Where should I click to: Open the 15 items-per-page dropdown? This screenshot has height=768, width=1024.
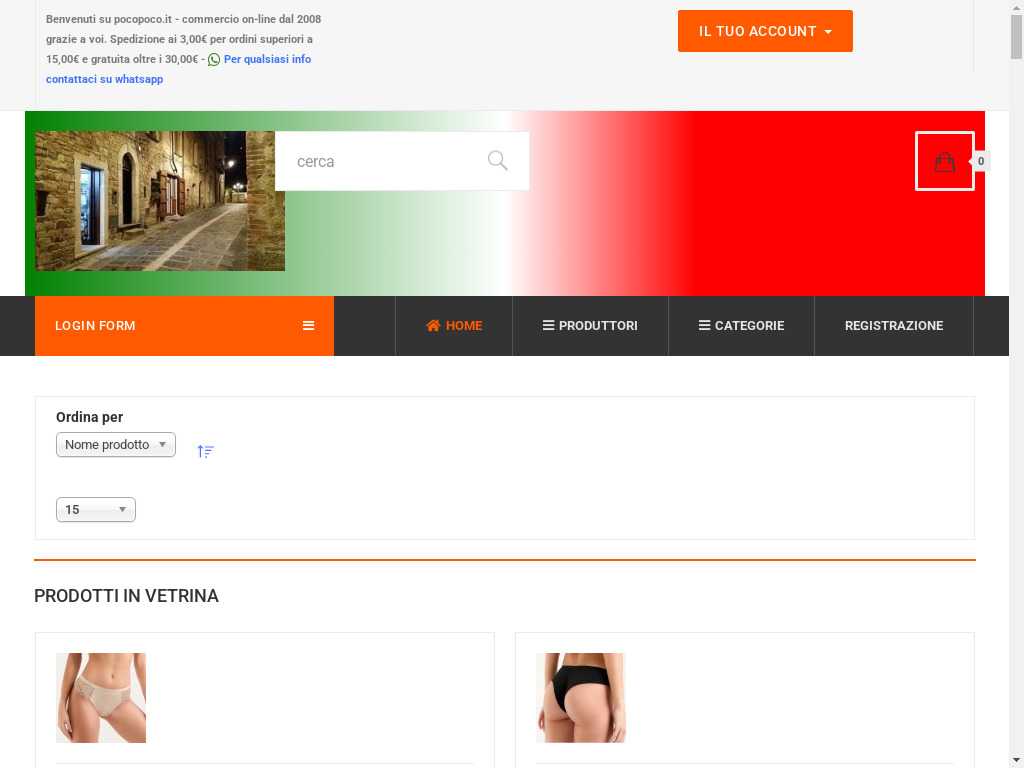(x=96, y=510)
